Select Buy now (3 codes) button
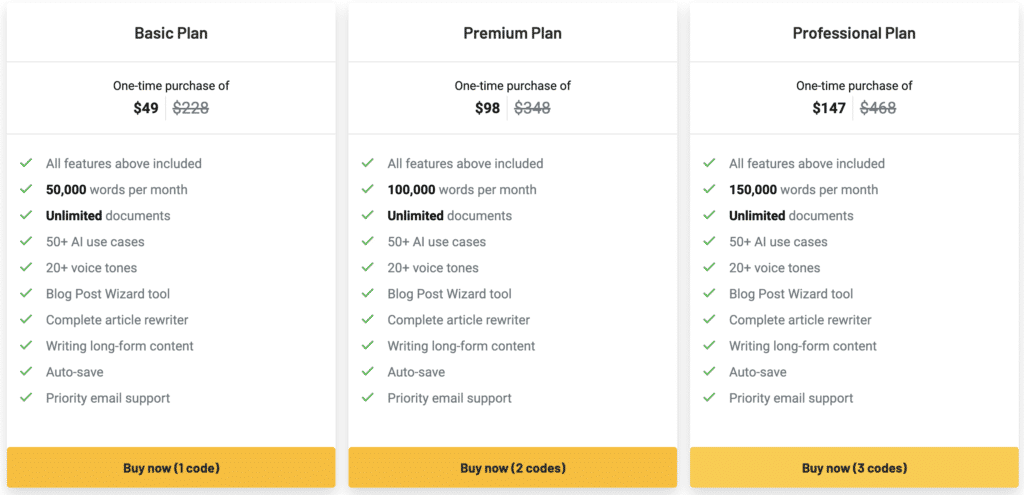The width and height of the screenshot is (1024, 495). pyautogui.click(x=853, y=468)
